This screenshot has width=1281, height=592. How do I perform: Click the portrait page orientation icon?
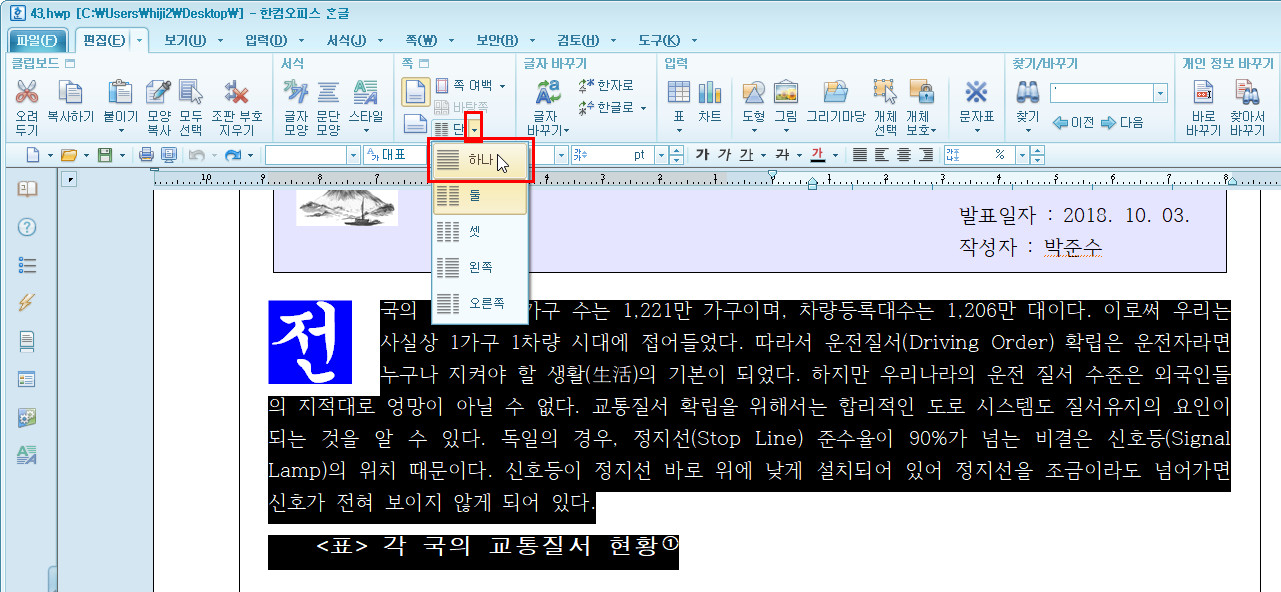(x=415, y=92)
